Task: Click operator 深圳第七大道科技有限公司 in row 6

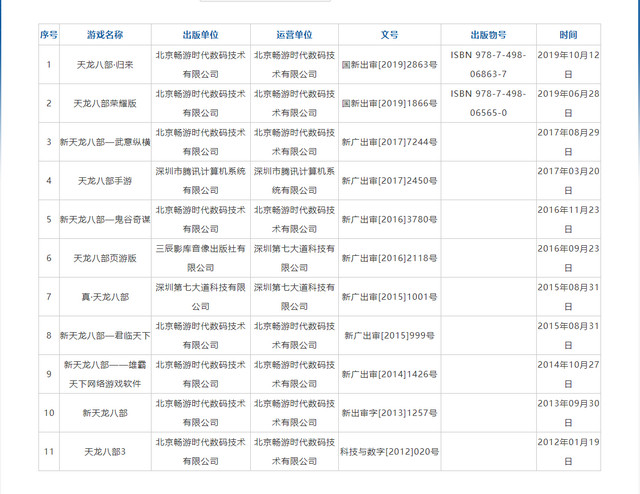Action: pos(294,258)
